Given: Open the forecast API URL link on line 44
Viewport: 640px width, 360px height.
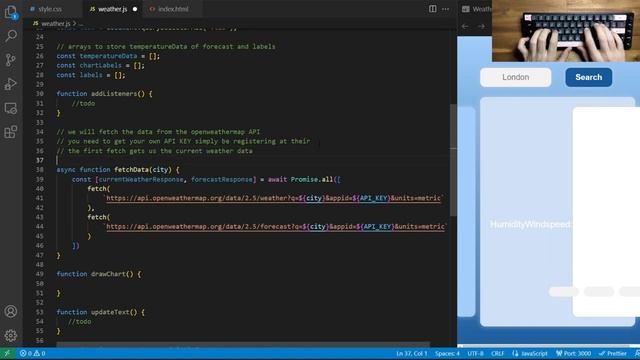Looking at the screenshot, I should point(276,227).
